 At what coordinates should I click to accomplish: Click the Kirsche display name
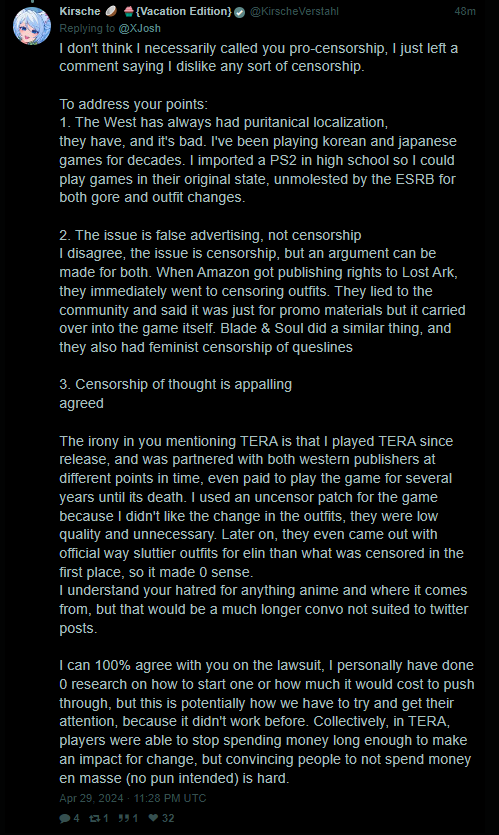point(80,11)
